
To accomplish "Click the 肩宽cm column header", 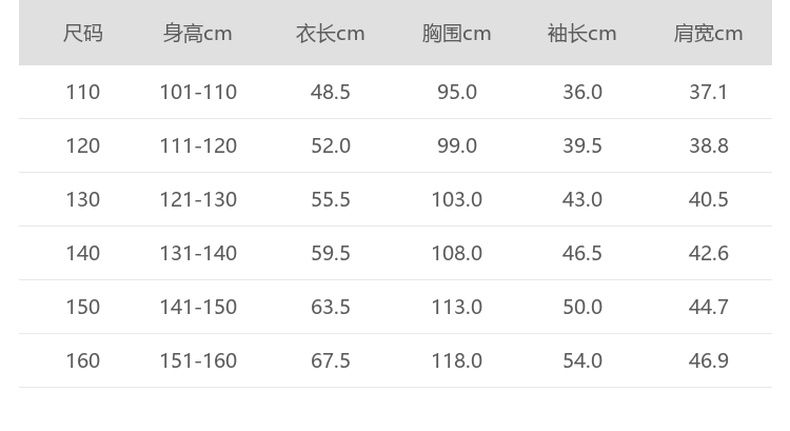I will [708, 33].
